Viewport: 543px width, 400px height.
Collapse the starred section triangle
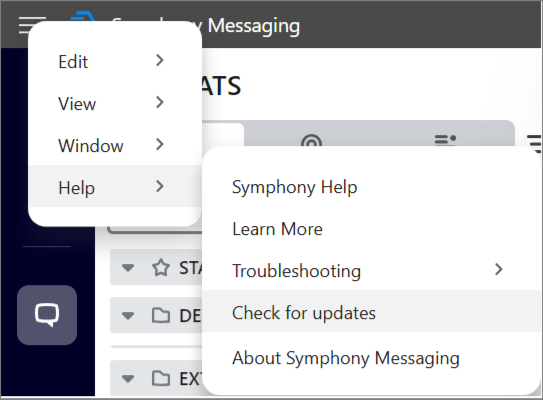pyautogui.click(x=128, y=268)
